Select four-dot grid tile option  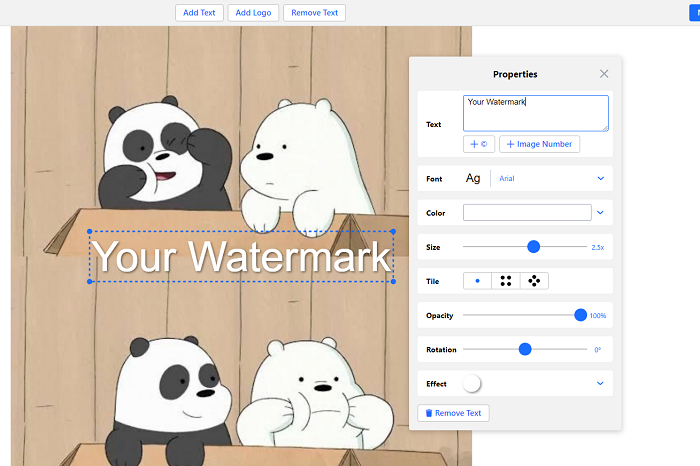506,281
